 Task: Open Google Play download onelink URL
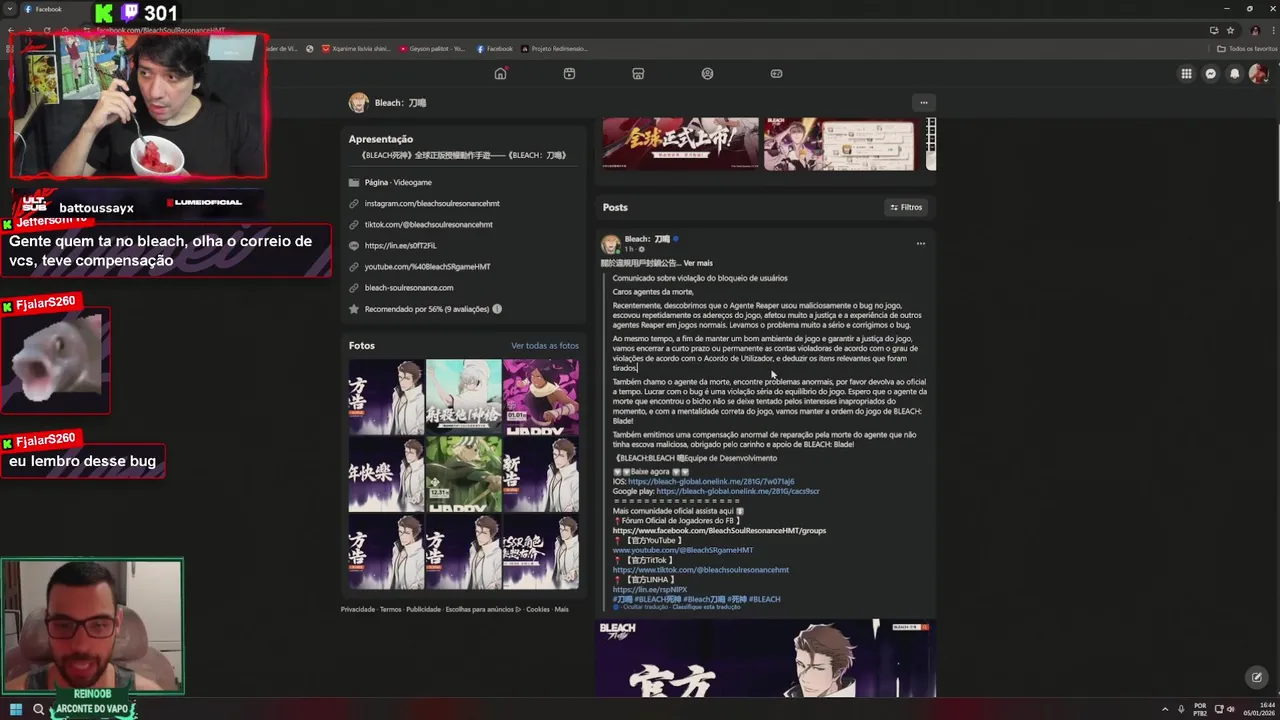coord(738,491)
